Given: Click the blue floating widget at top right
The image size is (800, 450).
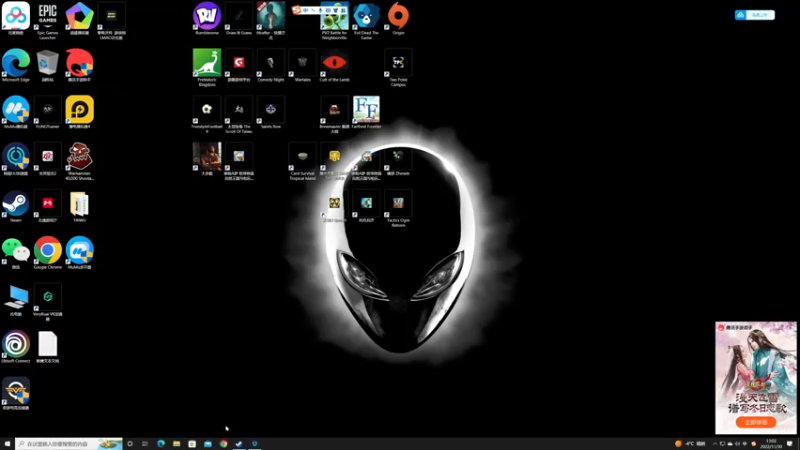Looking at the screenshot, I should click(755, 15).
